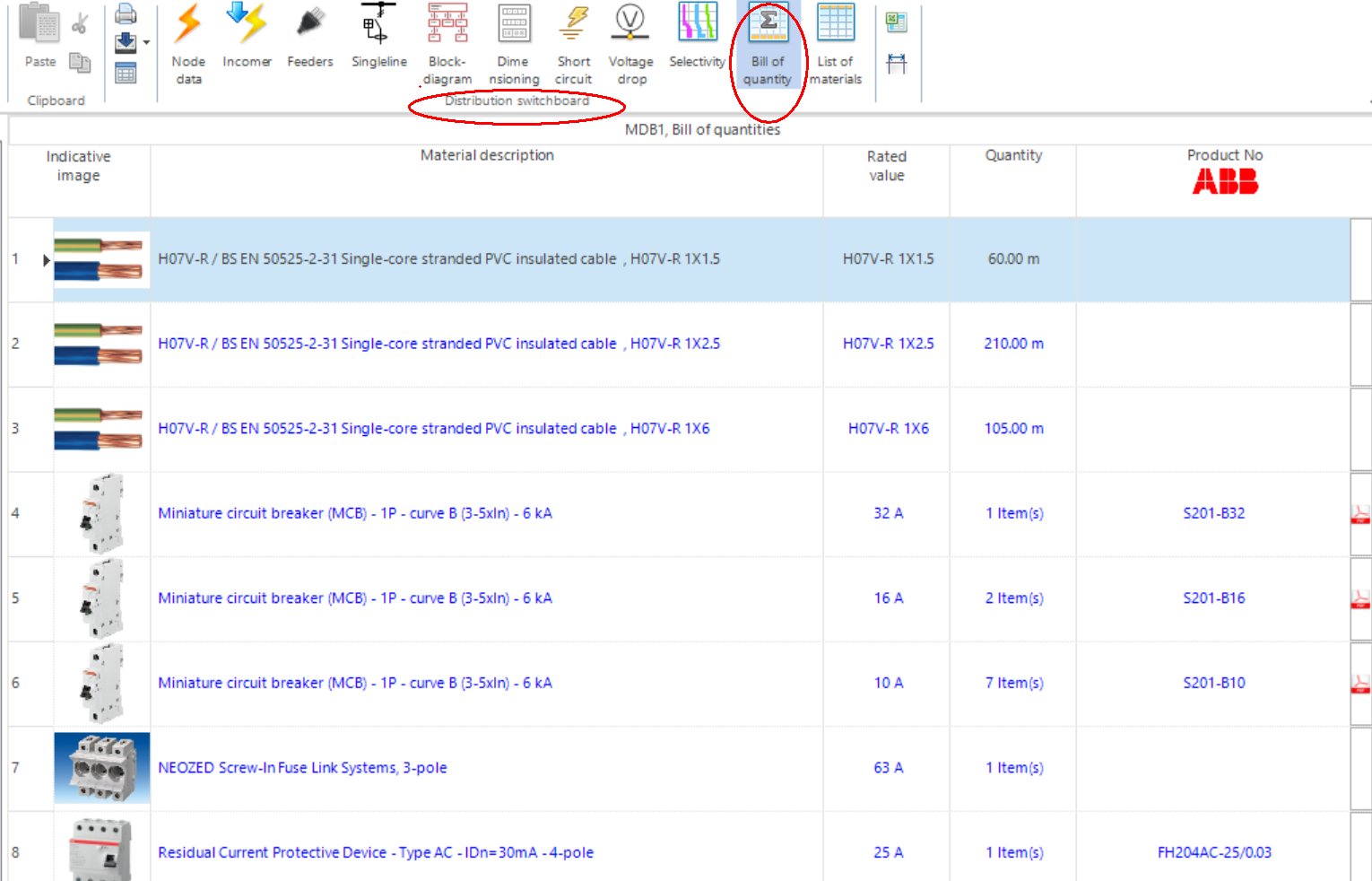Image resolution: width=1372 pixels, height=881 pixels.
Task: Open the PDF datasheet for S201-B32
Action: pos(1359,513)
